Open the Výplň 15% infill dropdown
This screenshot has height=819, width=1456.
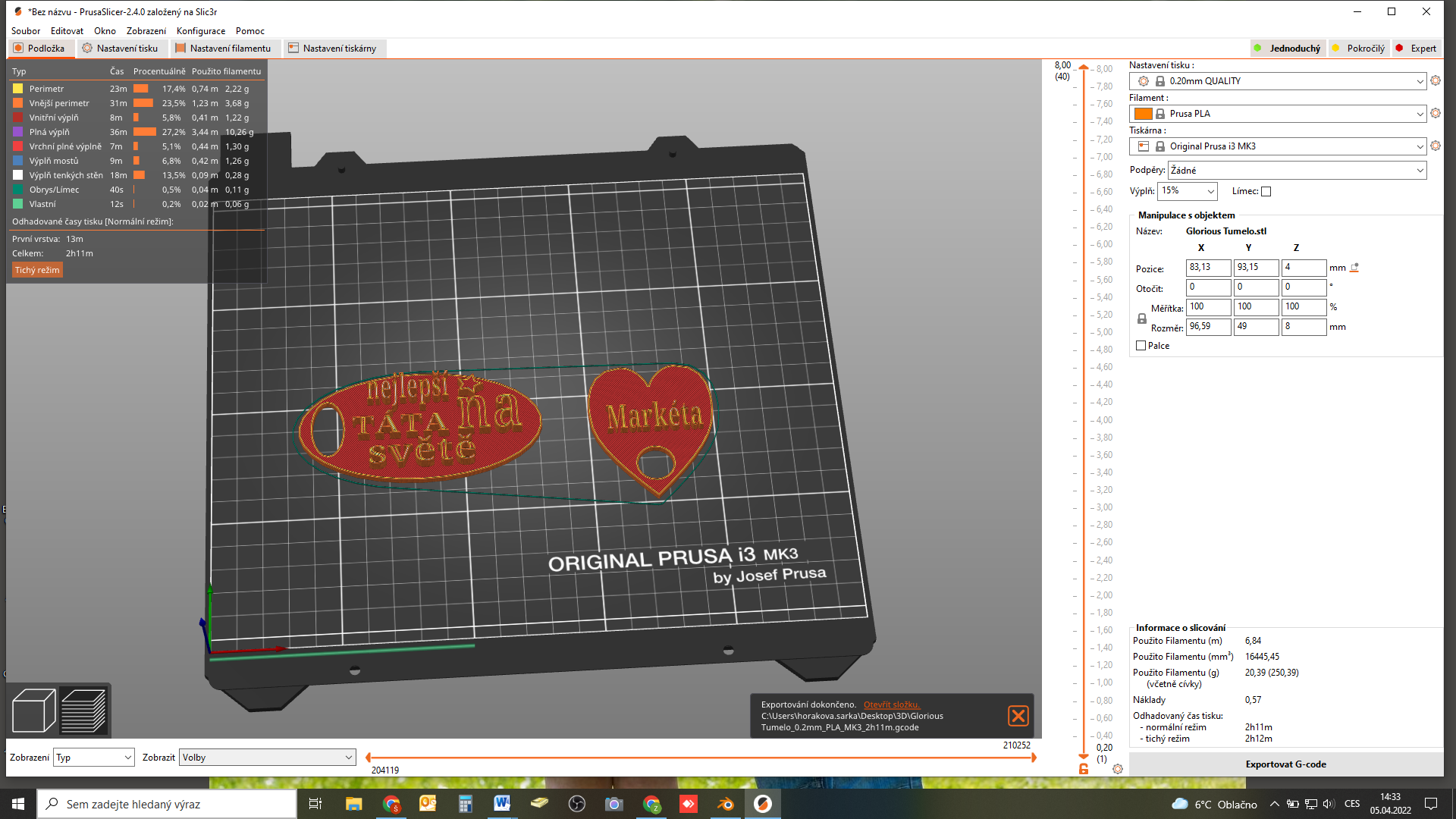click(x=1187, y=191)
